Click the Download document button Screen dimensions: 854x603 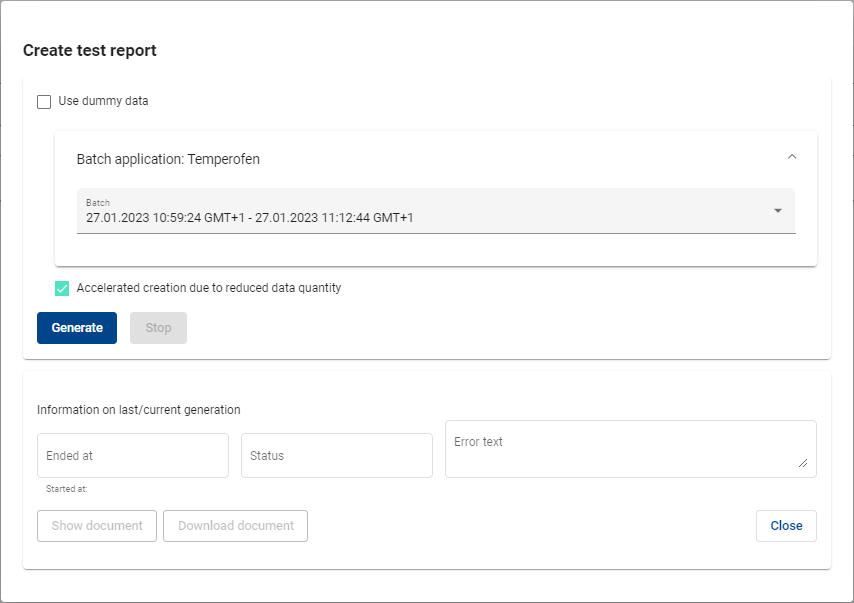[235, 526]
